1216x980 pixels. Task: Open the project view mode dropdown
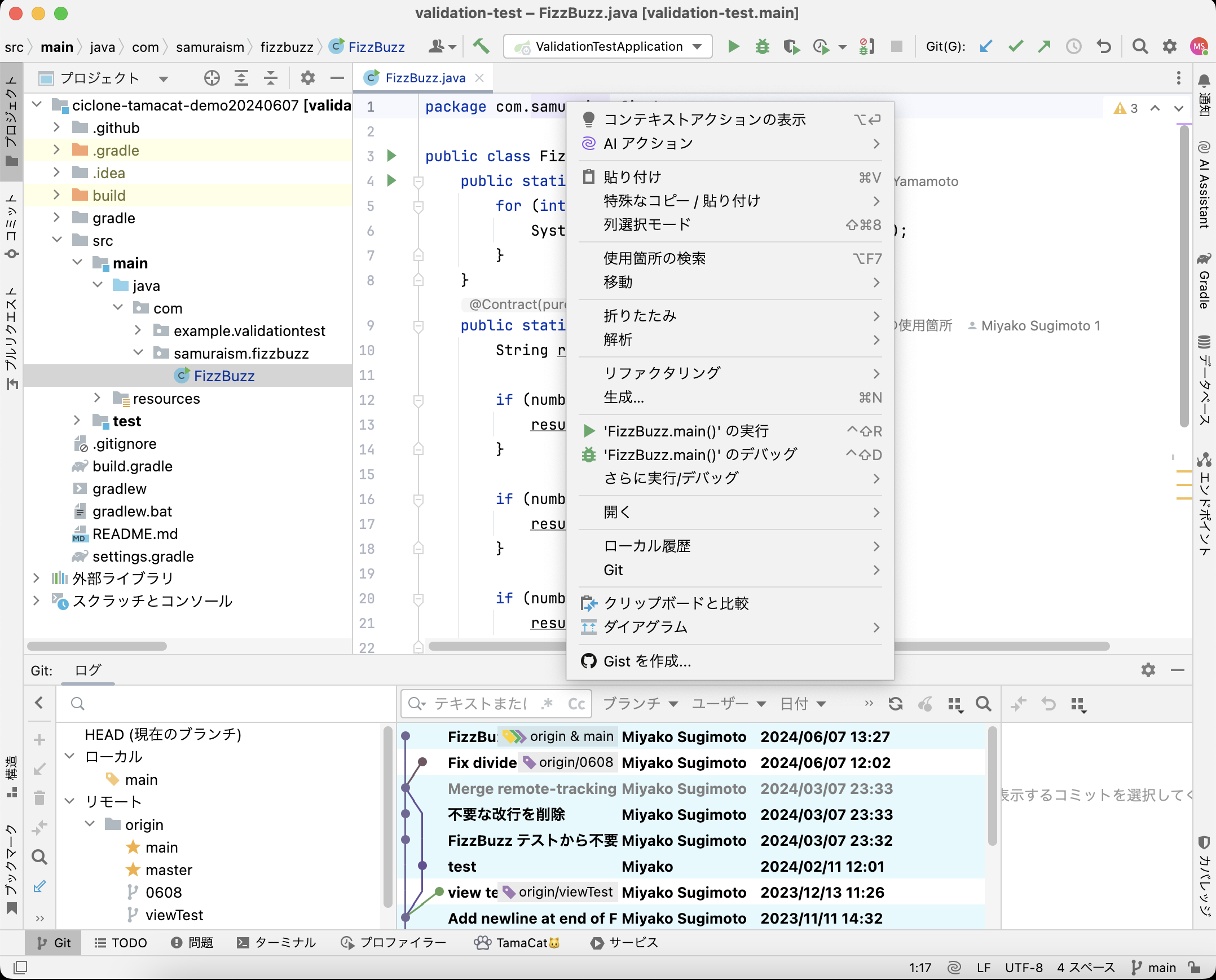click(163, 78)
